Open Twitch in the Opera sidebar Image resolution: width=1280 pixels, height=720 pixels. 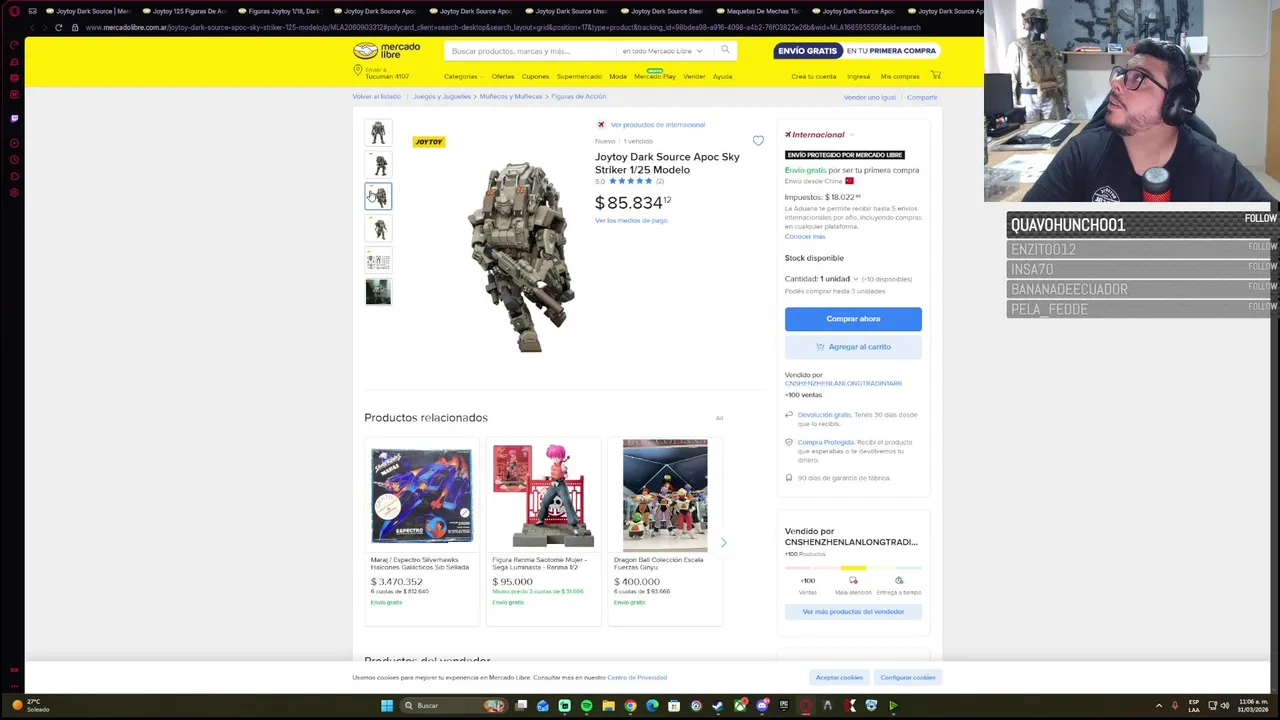point(14,118)
